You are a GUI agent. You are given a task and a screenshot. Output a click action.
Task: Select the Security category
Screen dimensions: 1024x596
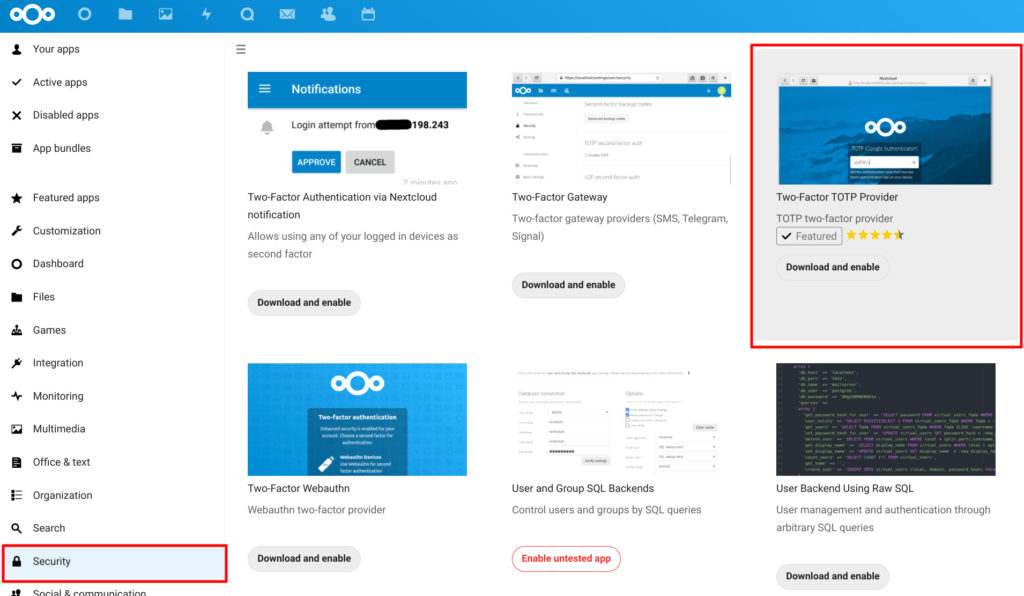coord(114,561)
